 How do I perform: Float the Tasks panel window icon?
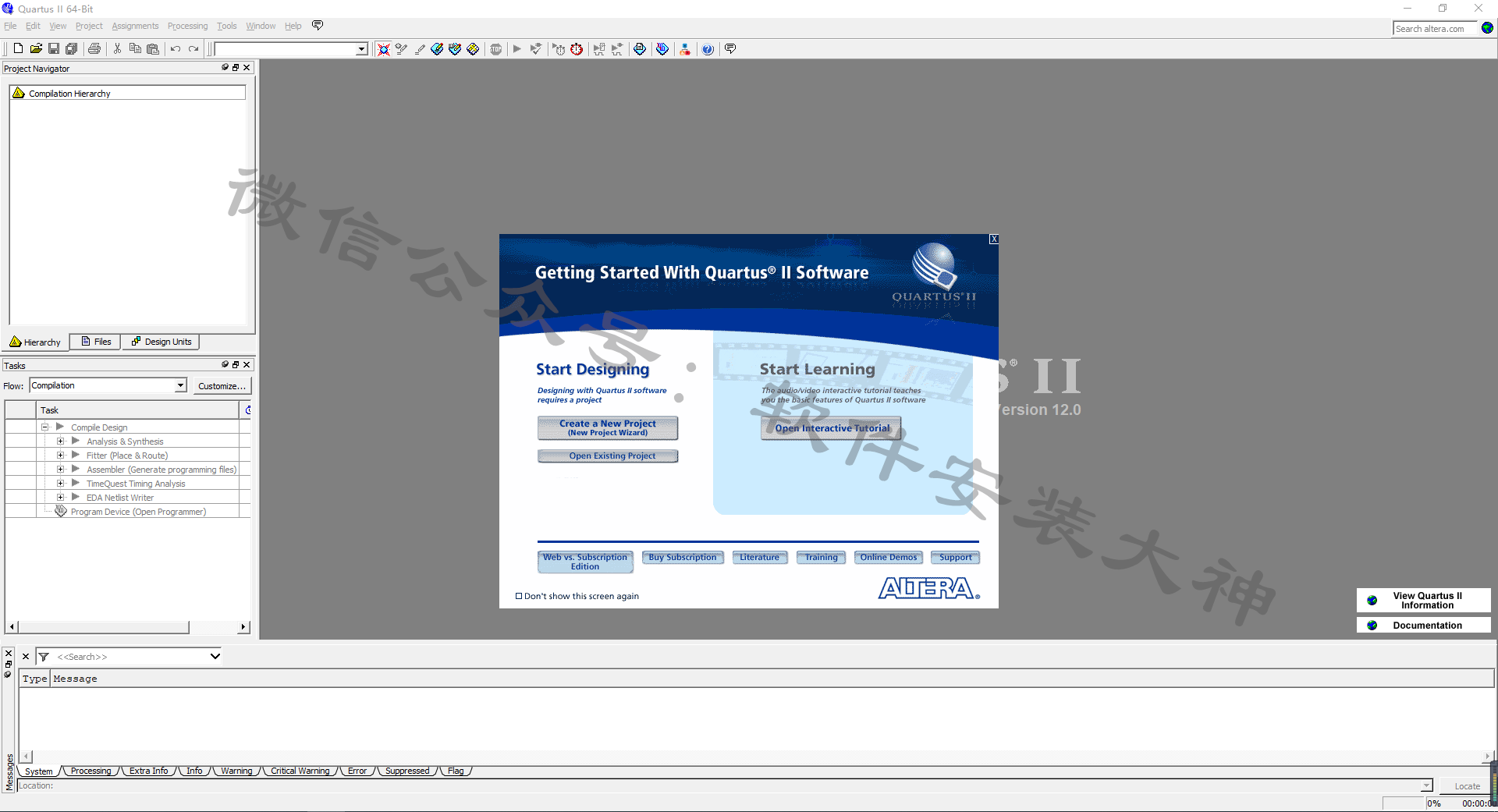(236, 364)
